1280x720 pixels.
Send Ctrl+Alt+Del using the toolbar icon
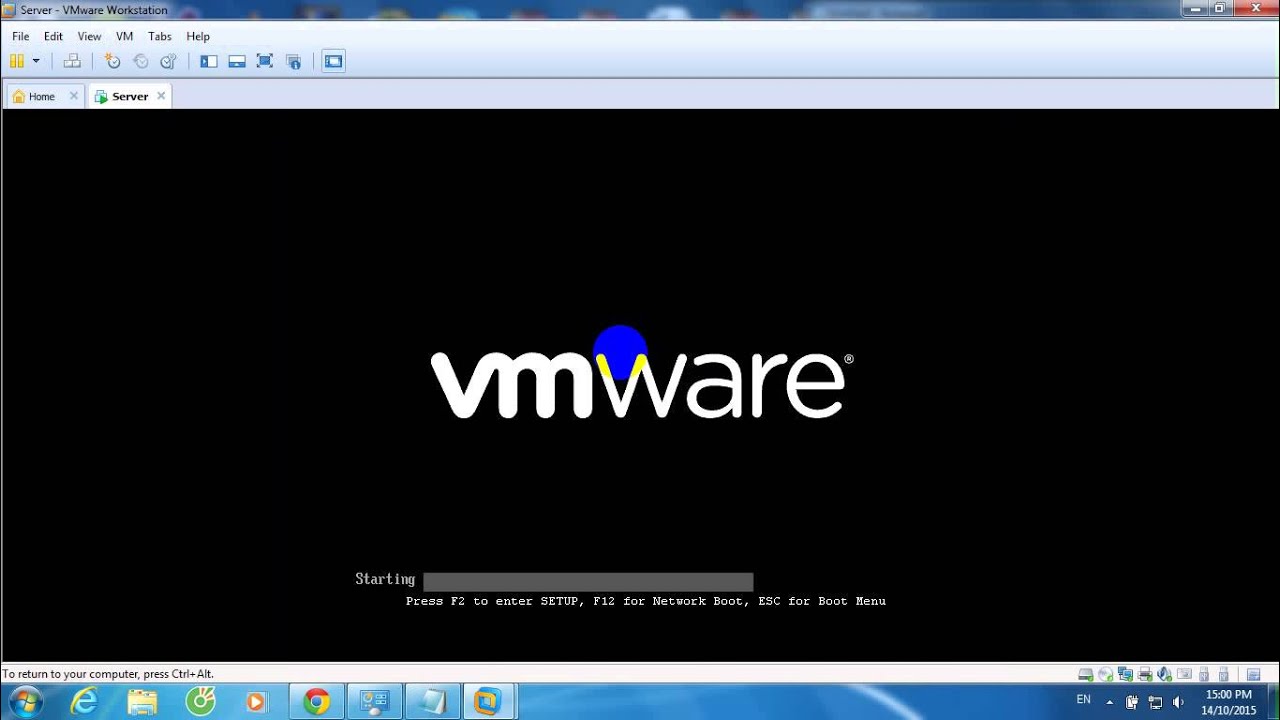[72, 61]
